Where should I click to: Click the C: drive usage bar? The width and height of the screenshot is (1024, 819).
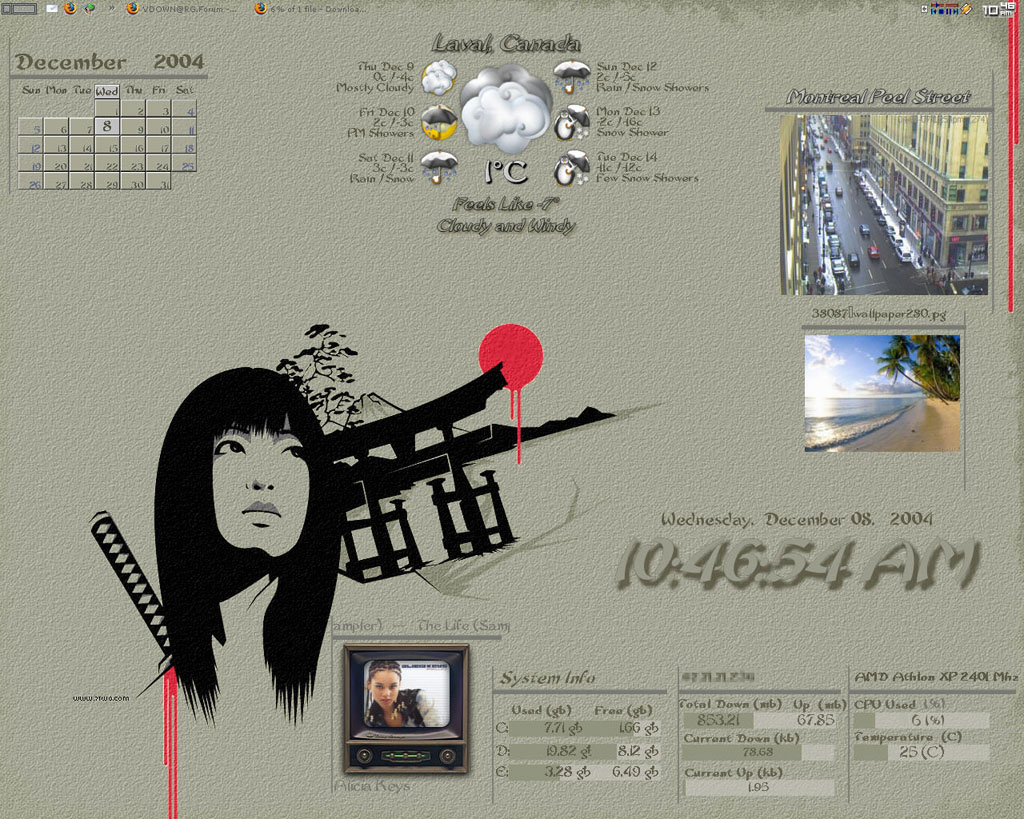pyautogui.click(x=584, y=728)
